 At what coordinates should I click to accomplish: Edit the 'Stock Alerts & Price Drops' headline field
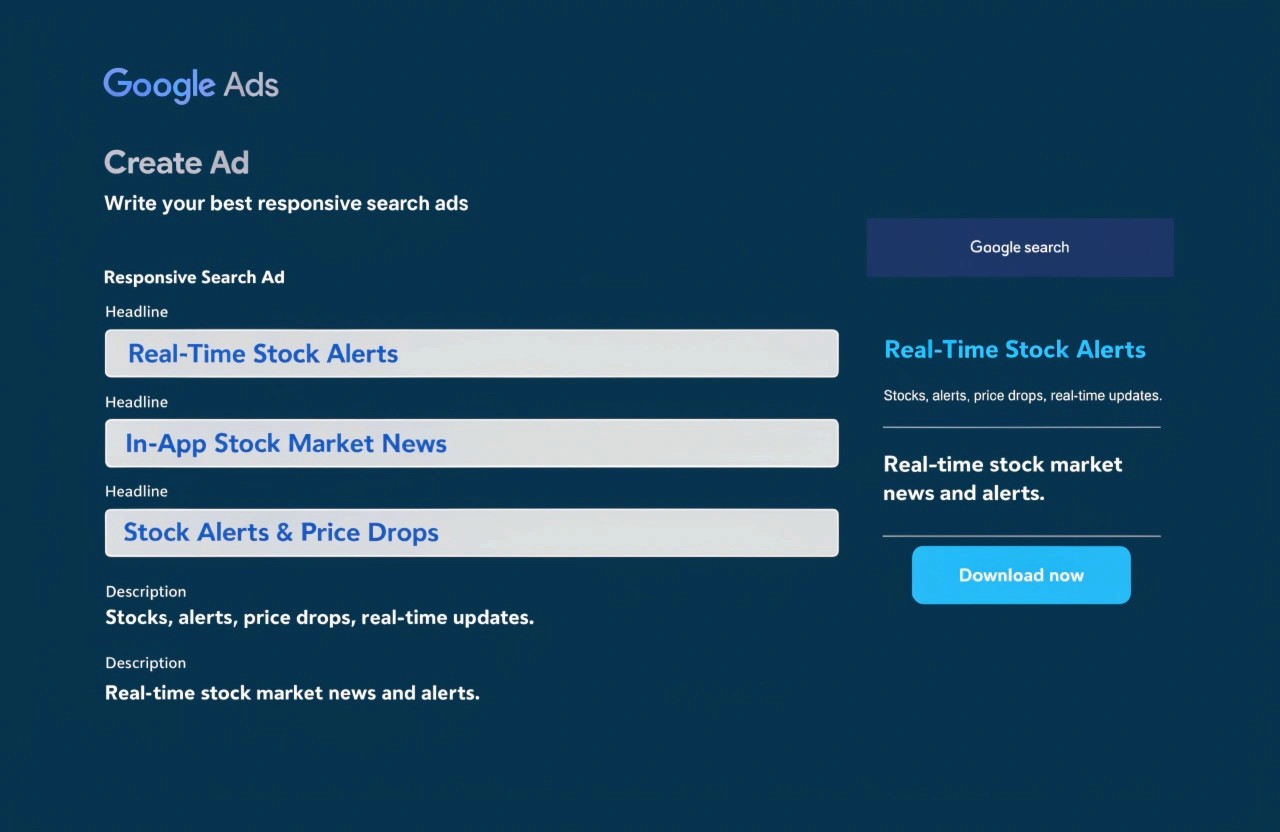(x=471, y=533)
